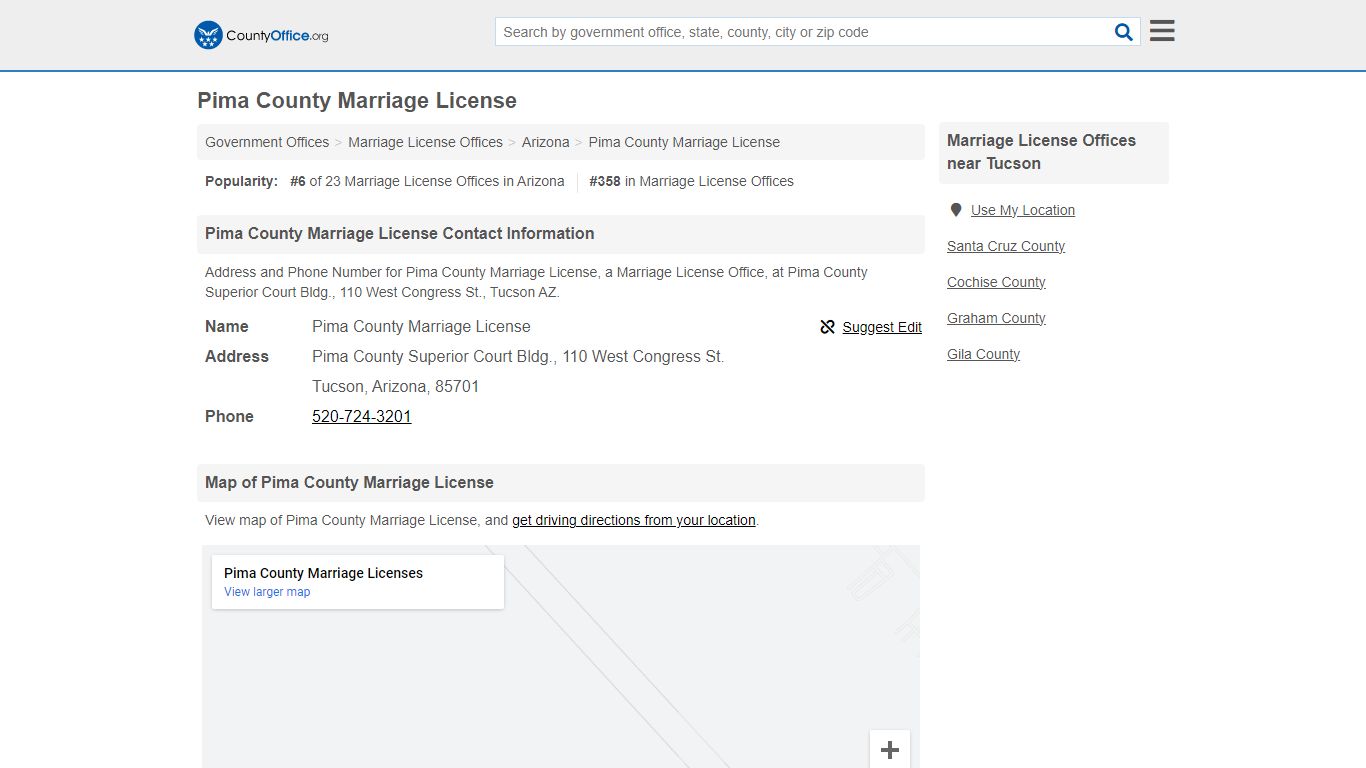
Task: Open the Government Offices breadcrumb
Action: (x=267, y=142)
